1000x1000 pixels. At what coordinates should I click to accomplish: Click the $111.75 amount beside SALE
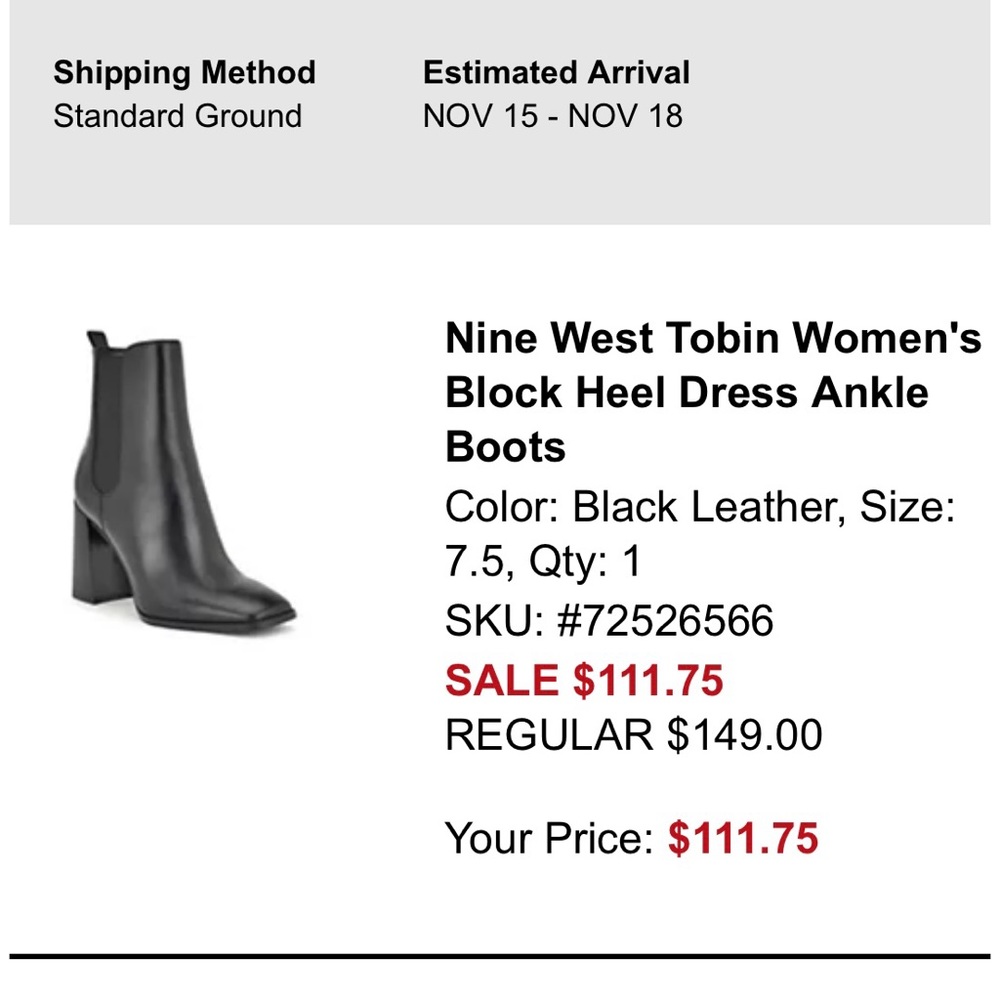[647, 681]
